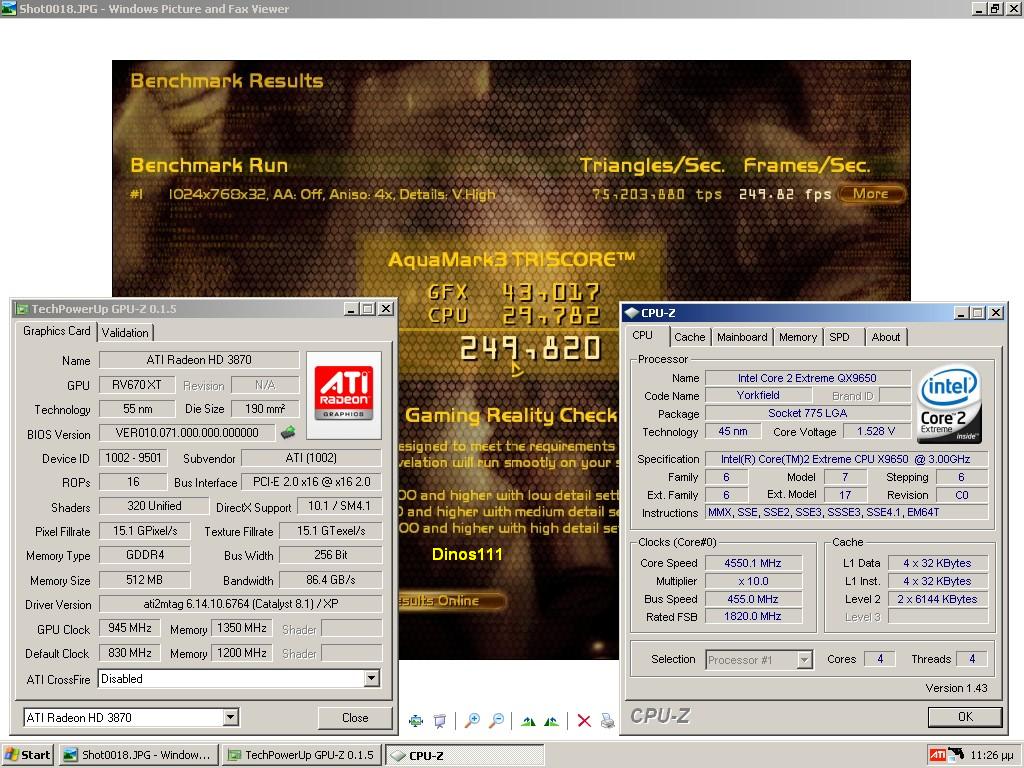Screen dimensions: 1024x768
Task: Delete the picture with the red X icon
Action: tap(584, 721)
